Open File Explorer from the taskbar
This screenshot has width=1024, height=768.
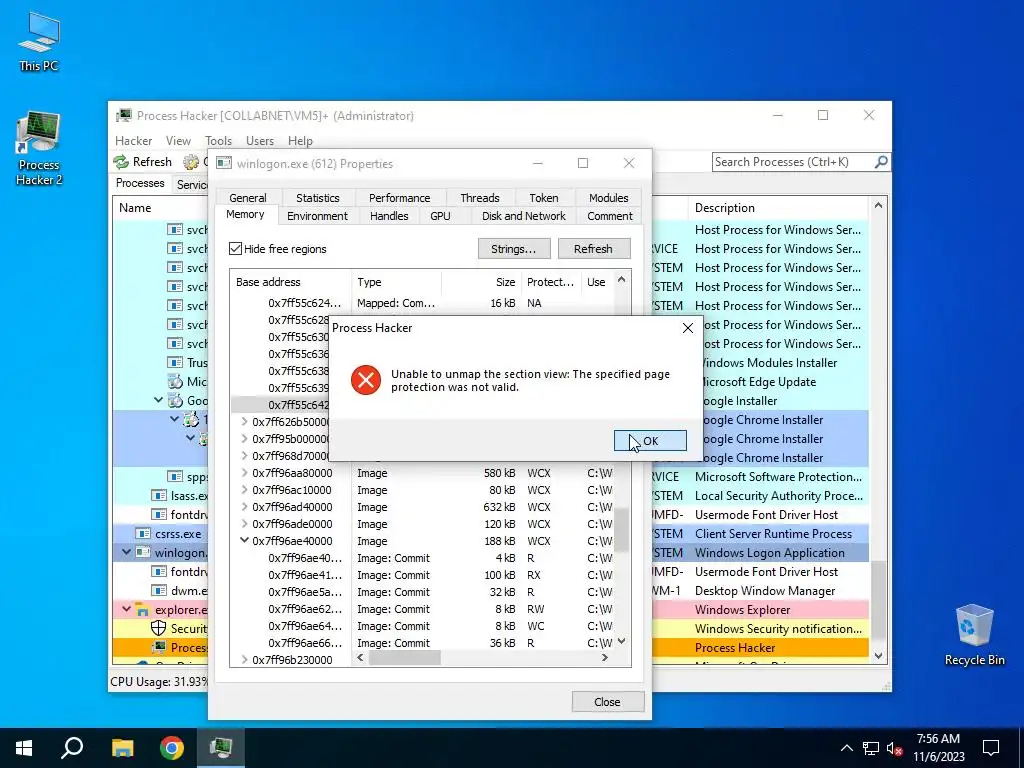(122, 748)
